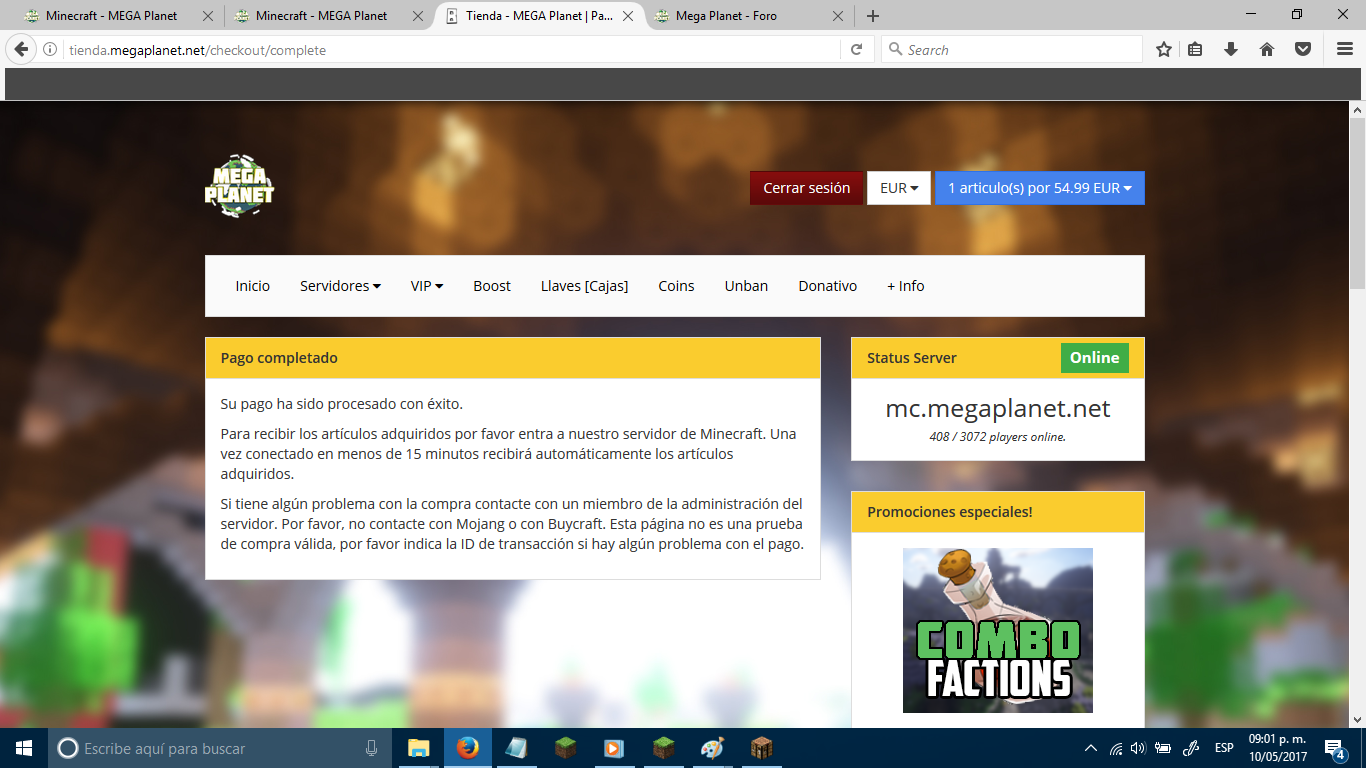This screenshot has width=1366, height=768.
Task: Close the Tienda - MEGA Planet tab
Action: pyautogui.click(x=629, y=16)
